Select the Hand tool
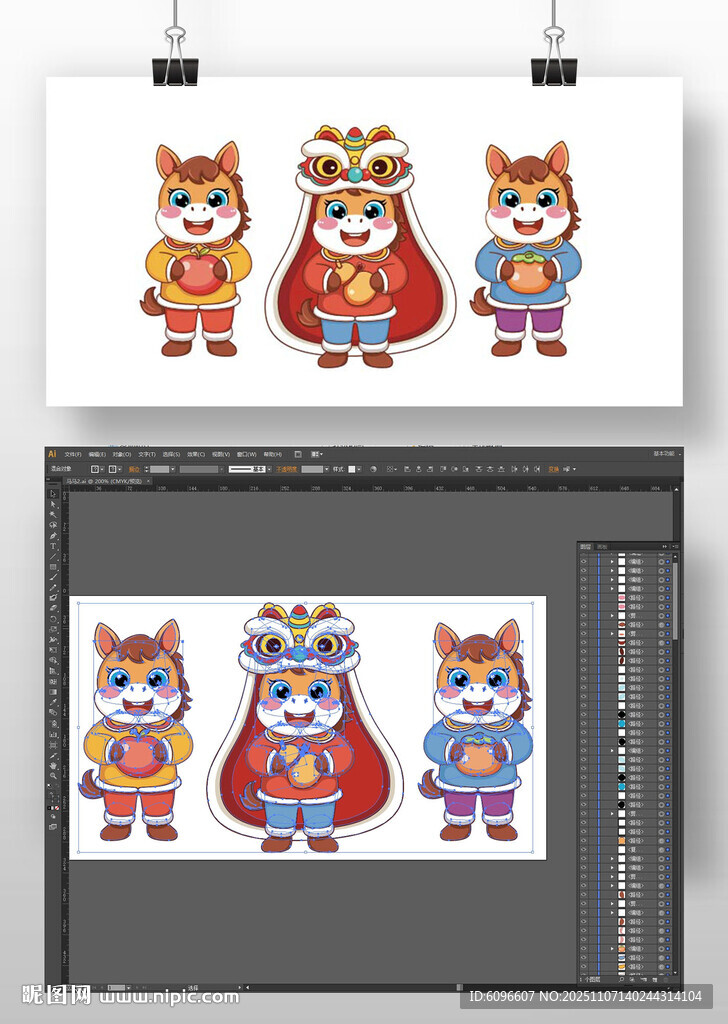728x1024 pixels. click(x=53, y=765)
